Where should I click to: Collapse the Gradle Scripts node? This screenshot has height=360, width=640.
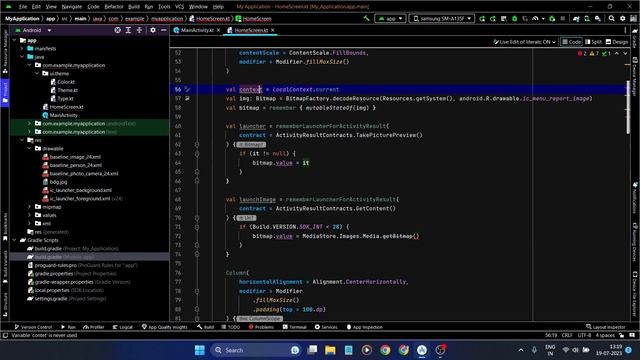[x=15, y=240]
